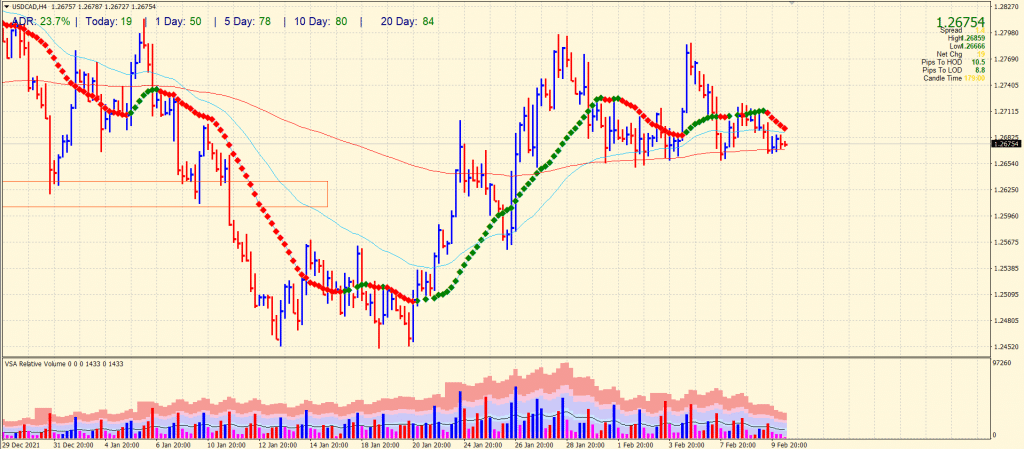The width and height of the screenshot is (1024, 449).
Task: Click the 1.26250 price axis label
Action: (1004, 190)
